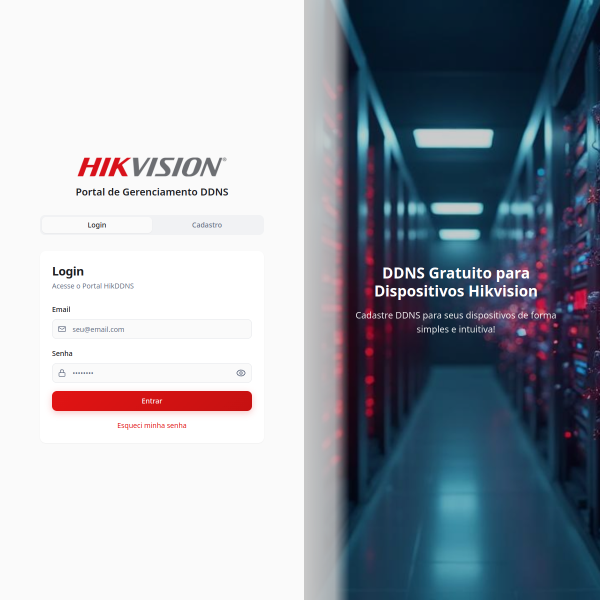The height and width of the screenshot is (600, 600).
Task: Click DDNS Gratuito para Dispositivos Hikvision headline
Action: 456,282
